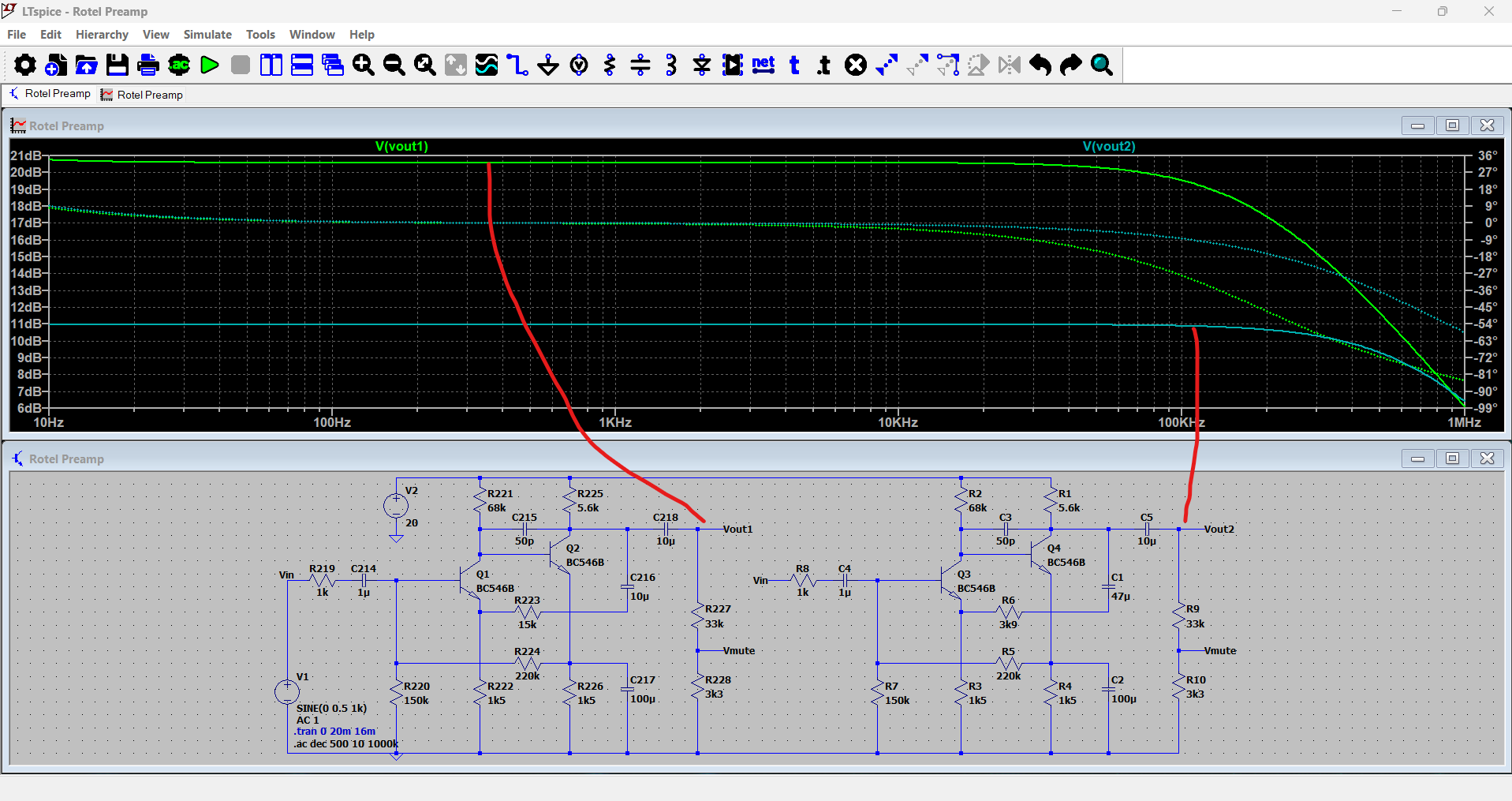The width and height of the screenshot is (1512, 801).
Task: Close the schematic sub-window
Action: click(x=1487, y=459)
